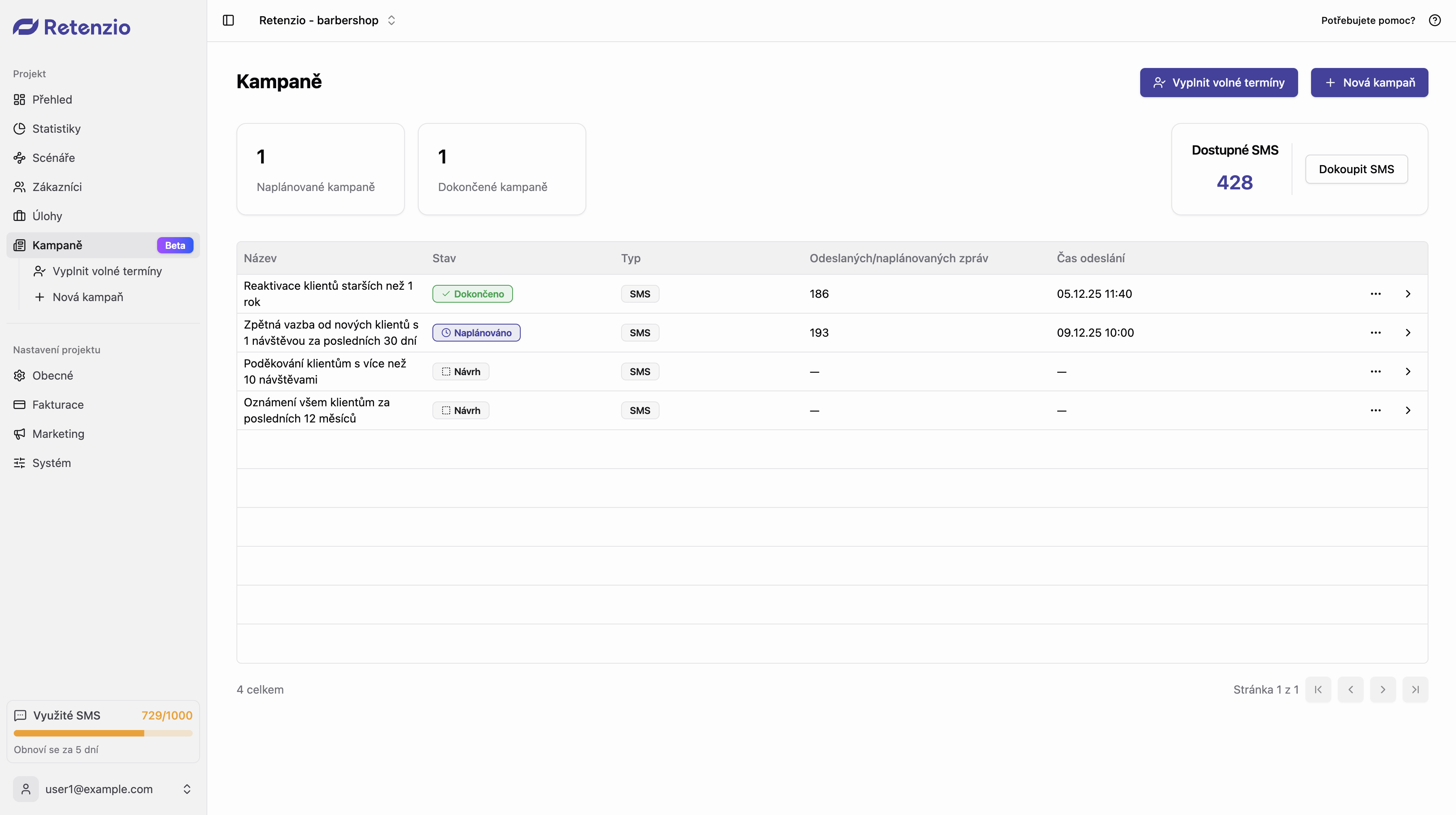The image size is (1456, 815).
Task: Click the Využité SMS usage progress bar
Action: click(103, 733)
